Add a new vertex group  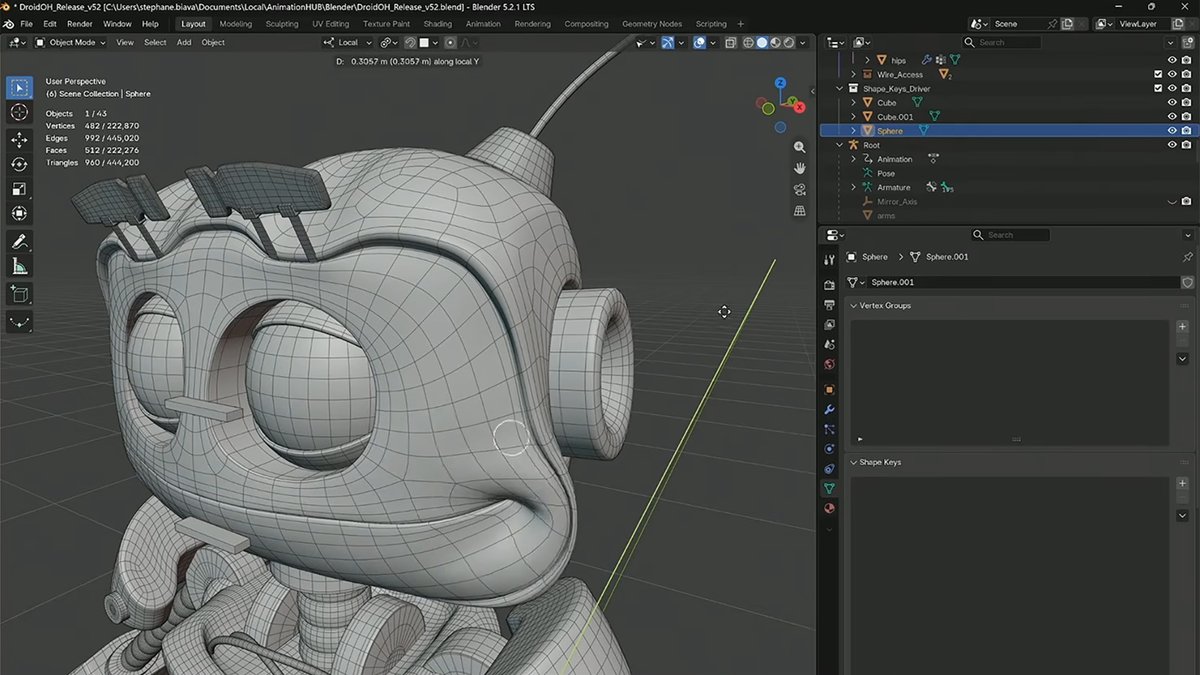[x=1182, y=327]
